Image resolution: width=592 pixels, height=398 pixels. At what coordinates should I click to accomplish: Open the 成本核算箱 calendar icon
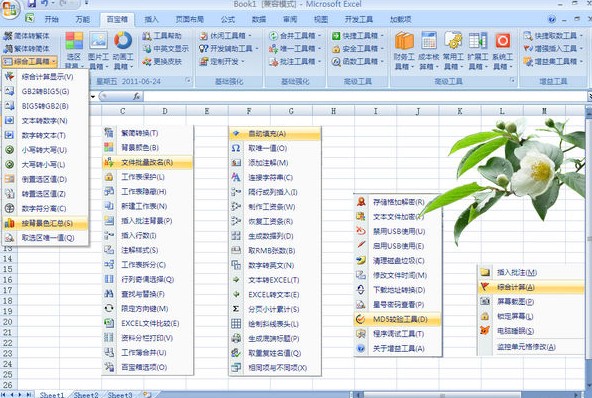(x=429, y=40)
